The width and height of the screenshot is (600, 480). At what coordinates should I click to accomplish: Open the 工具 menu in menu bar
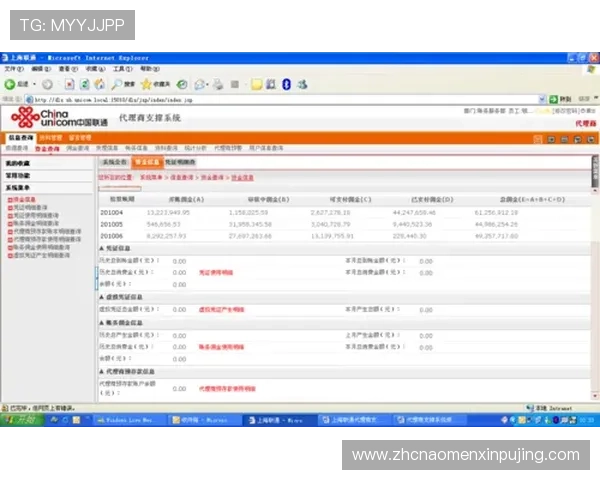click(120, 69)
